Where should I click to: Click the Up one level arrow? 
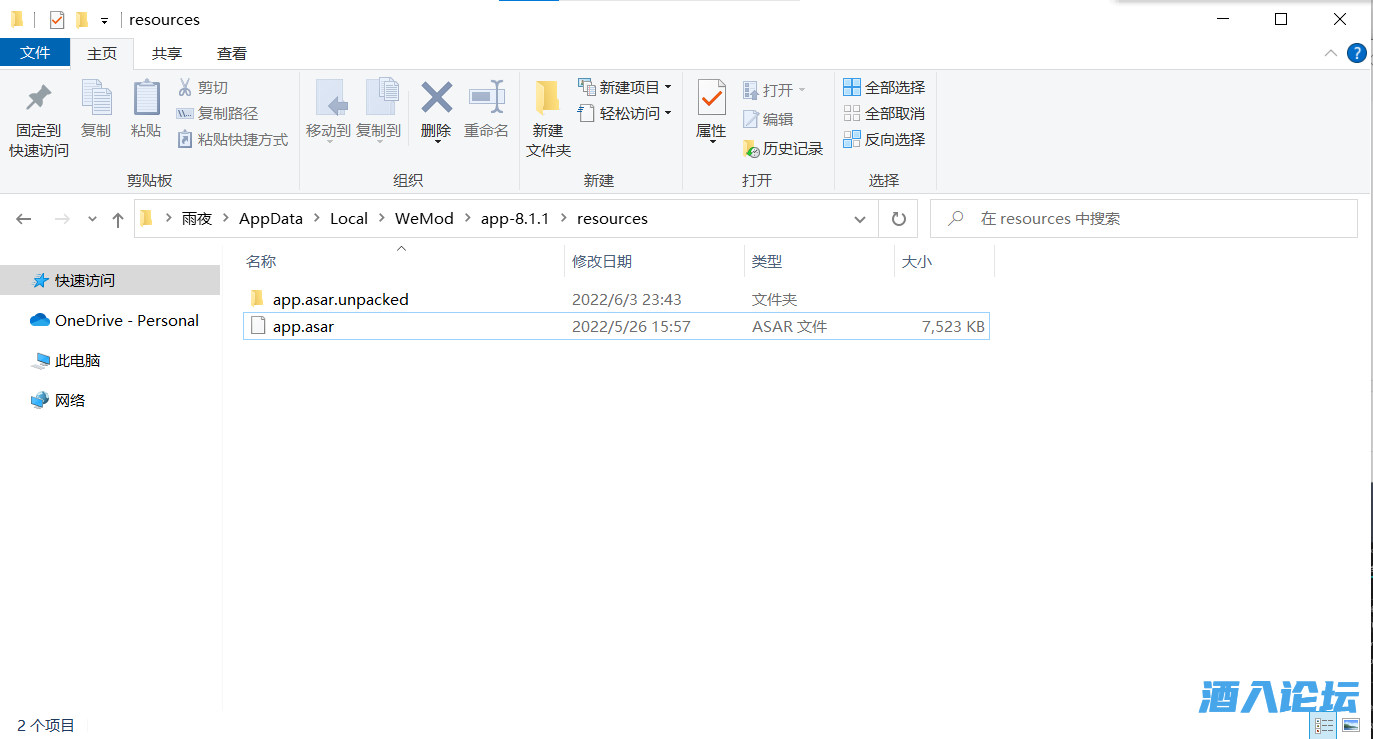pos(118,219)
